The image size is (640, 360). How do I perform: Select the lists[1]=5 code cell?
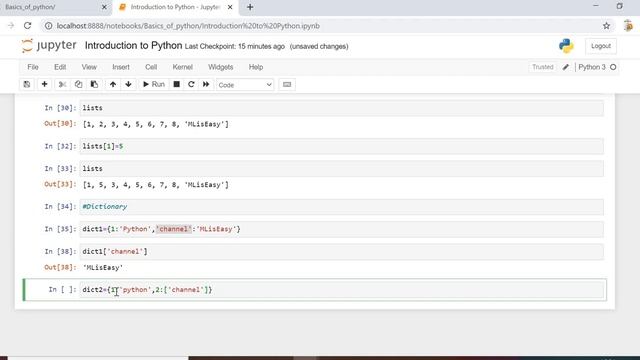click(341, 146)
